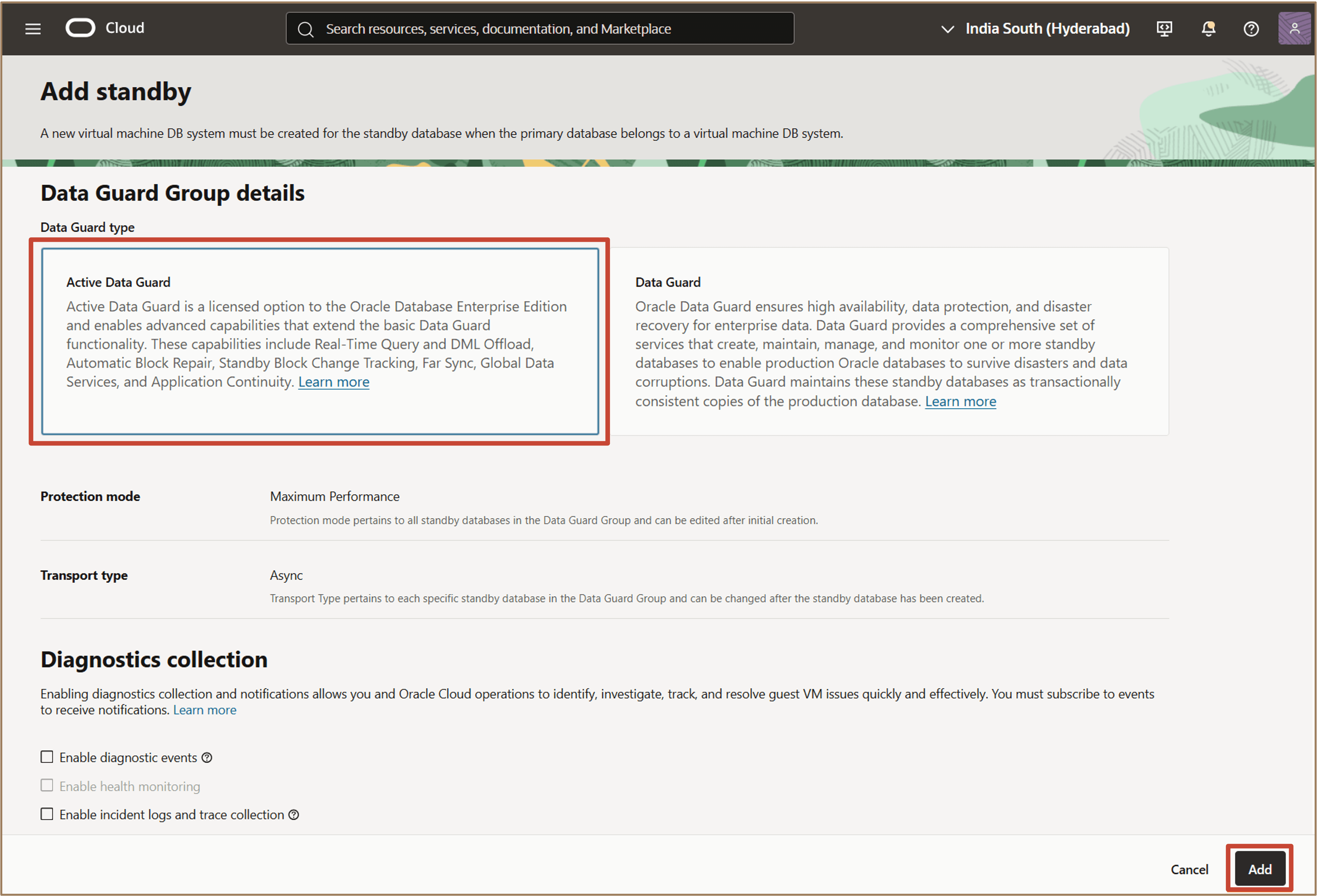Open the Cloud Shell developer tools icon

[x=1164, y=28]
